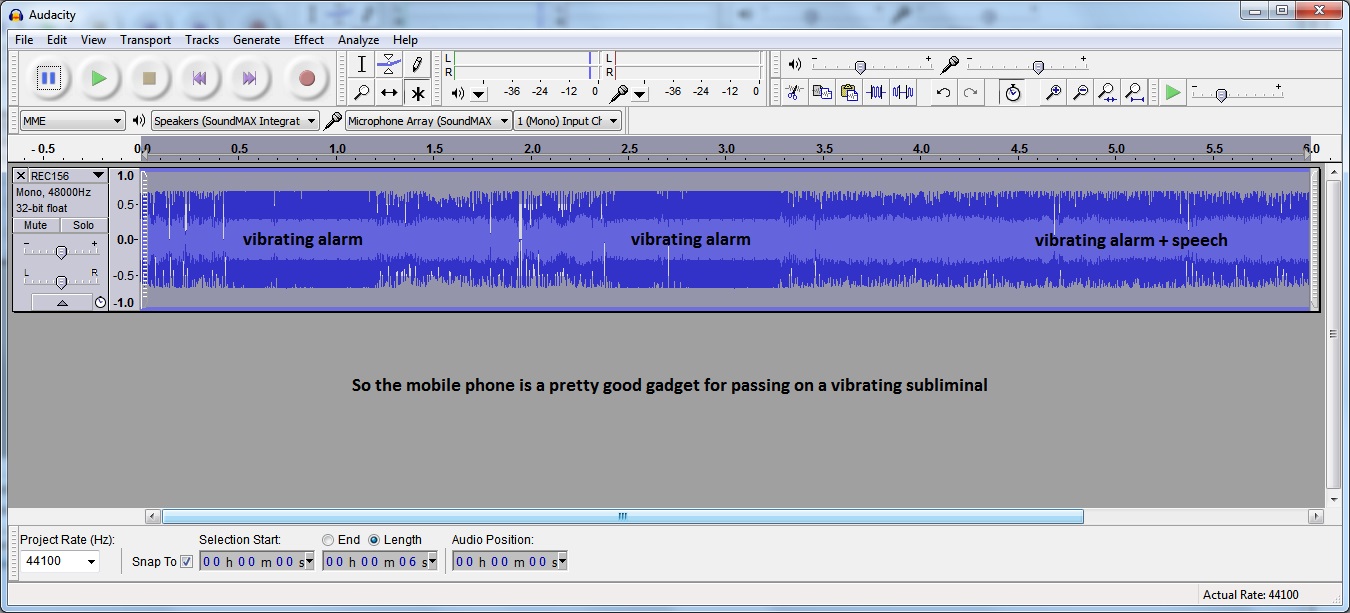
Task: Open the MME audio host dropdown
Action: [72, 121]
